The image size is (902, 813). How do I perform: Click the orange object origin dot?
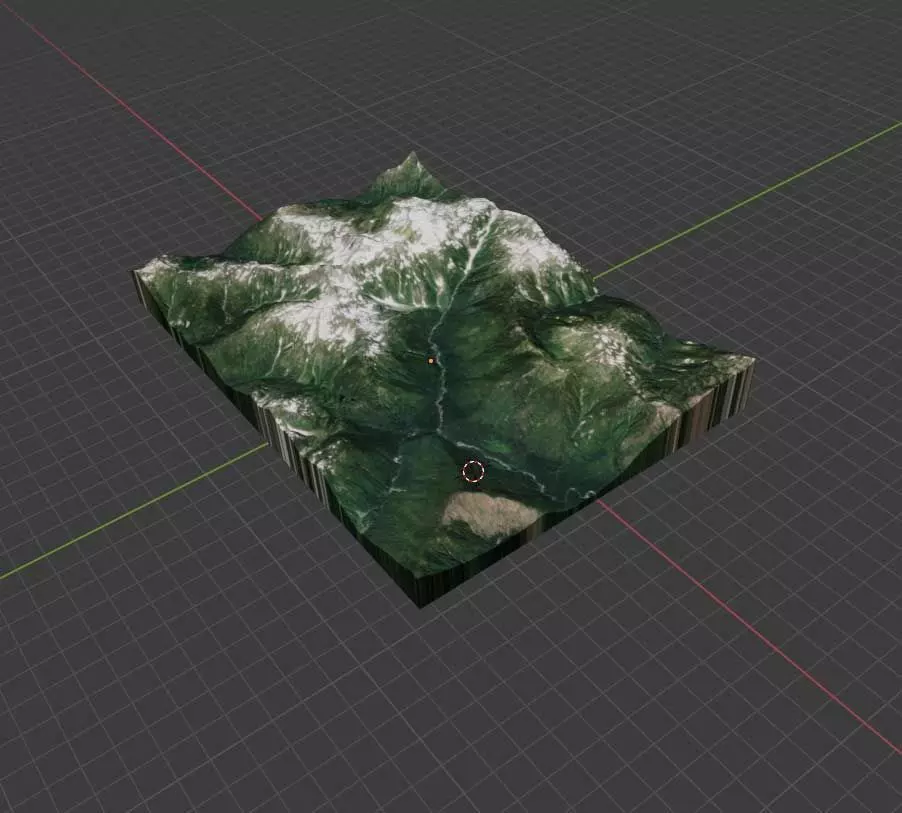431,361
